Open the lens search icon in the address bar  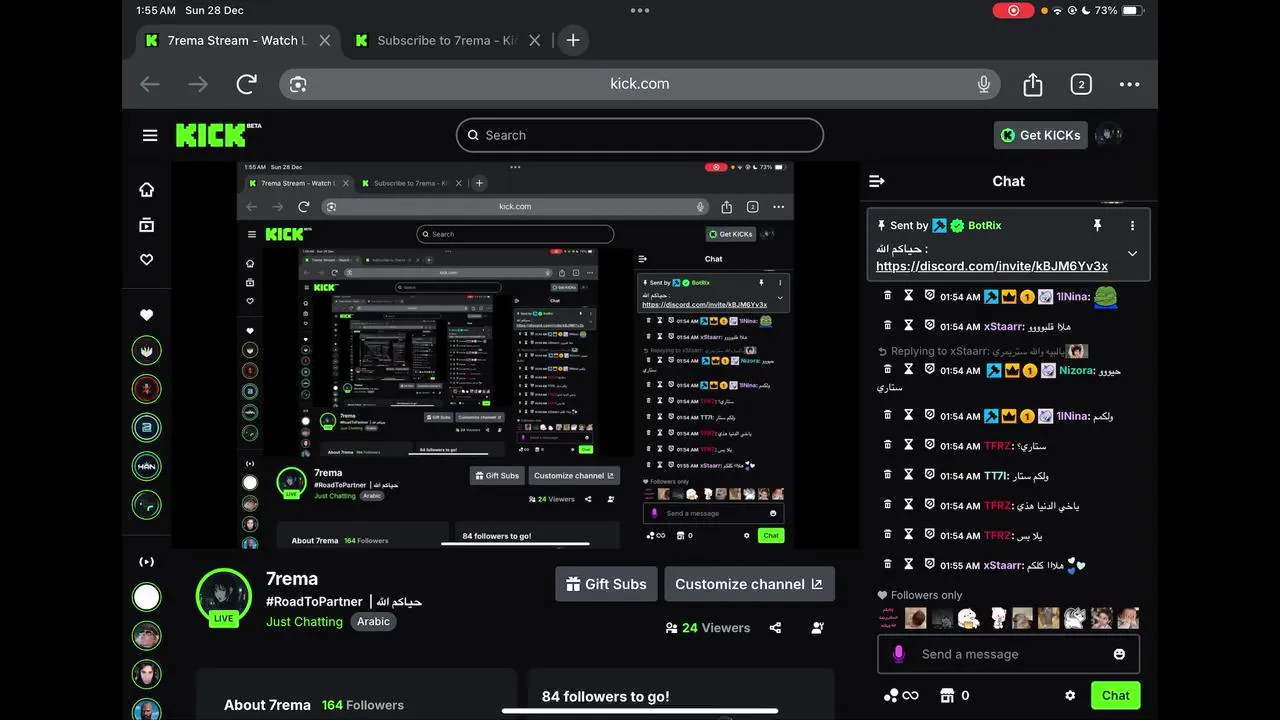click(298, 84)
